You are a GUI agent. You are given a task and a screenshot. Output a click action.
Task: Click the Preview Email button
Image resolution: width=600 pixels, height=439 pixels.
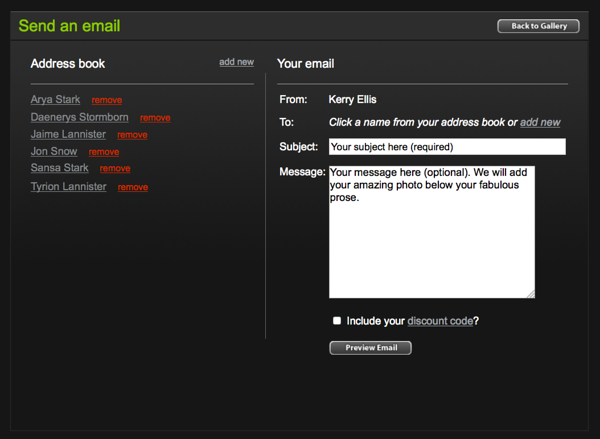click(370, 348)
